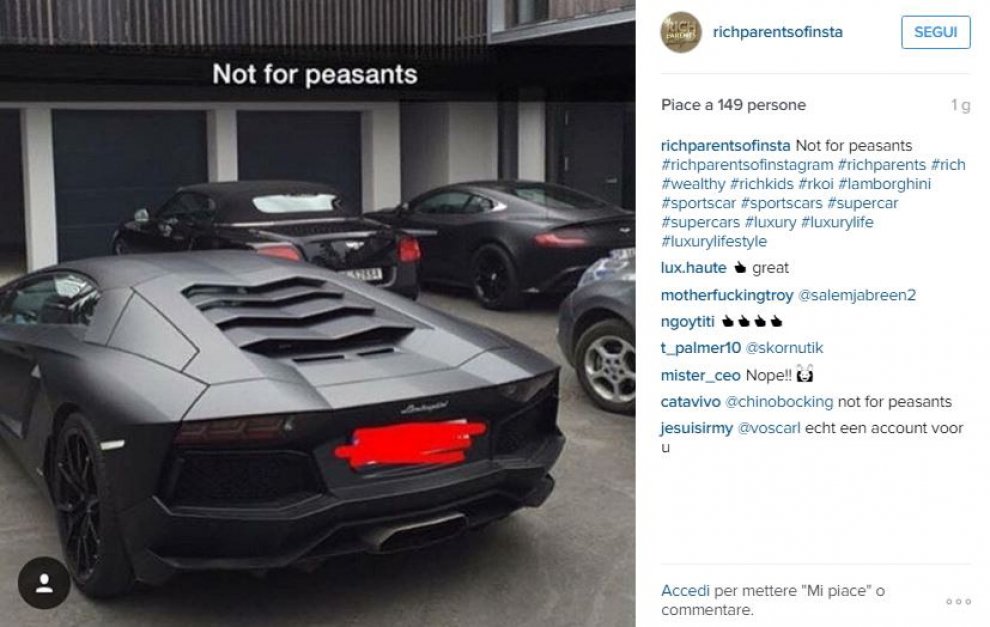
Task: Open #lamborghini hashtag
Action: [x=884, y=184]
